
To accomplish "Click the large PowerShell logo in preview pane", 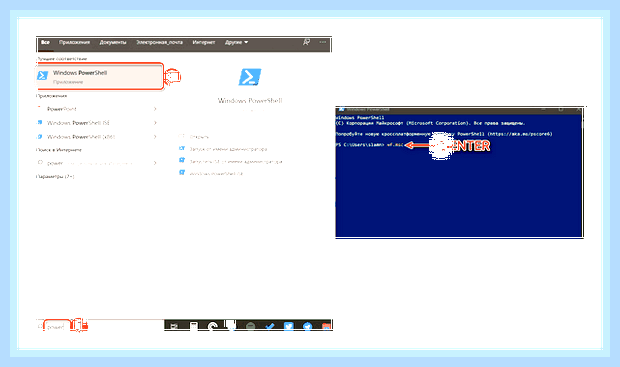I will point(250,77).
